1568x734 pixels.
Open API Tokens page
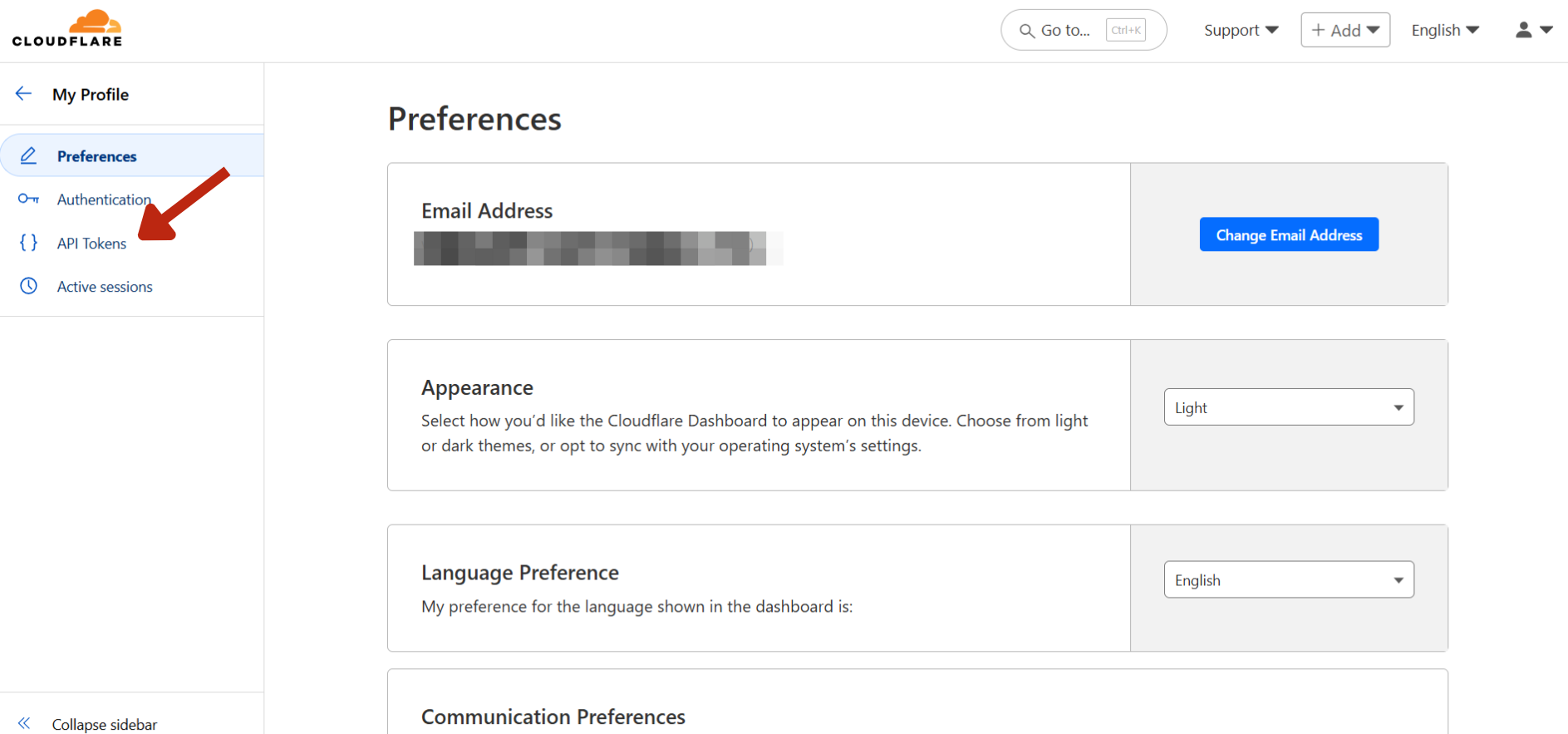91,244
